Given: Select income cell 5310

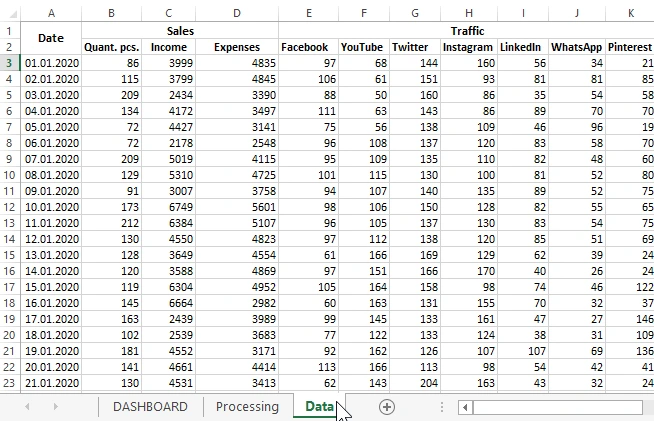Looking at the screenshot, I should pos(169,175).
